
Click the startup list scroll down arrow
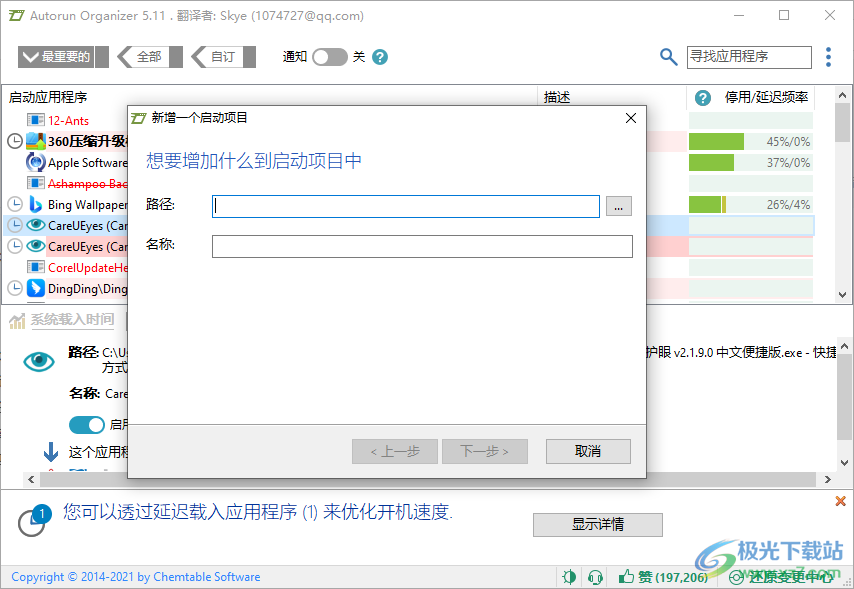click(x=843, y=295)
